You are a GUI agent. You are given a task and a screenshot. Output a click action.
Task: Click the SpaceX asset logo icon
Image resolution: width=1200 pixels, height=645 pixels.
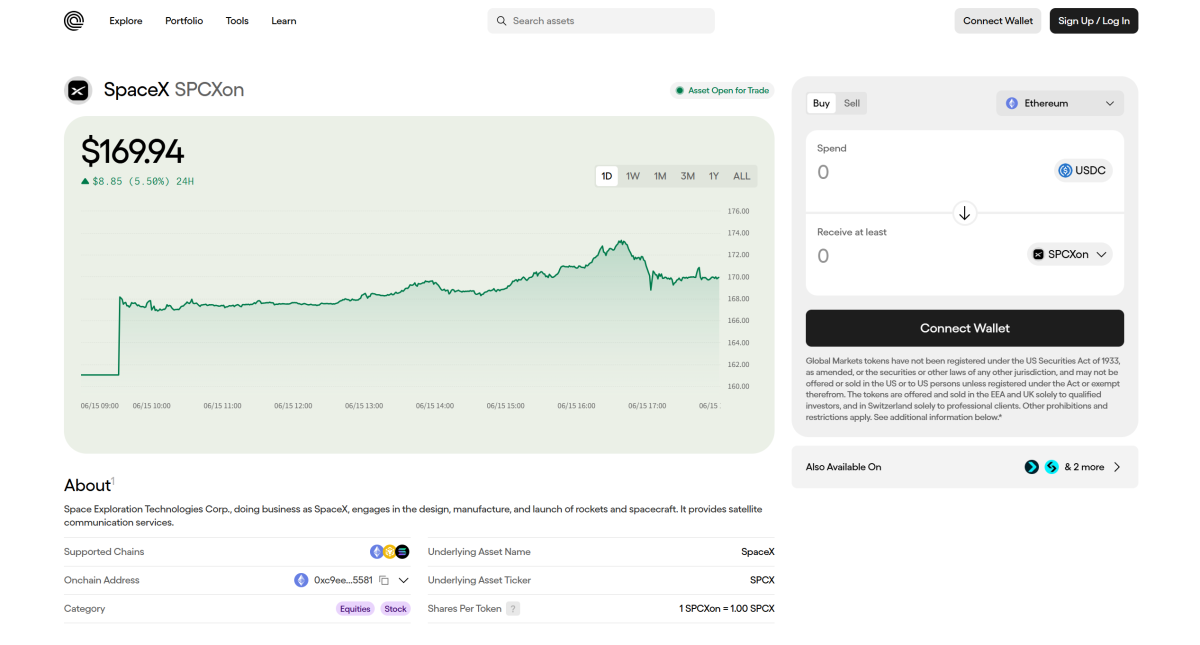[x=78, y=90]
